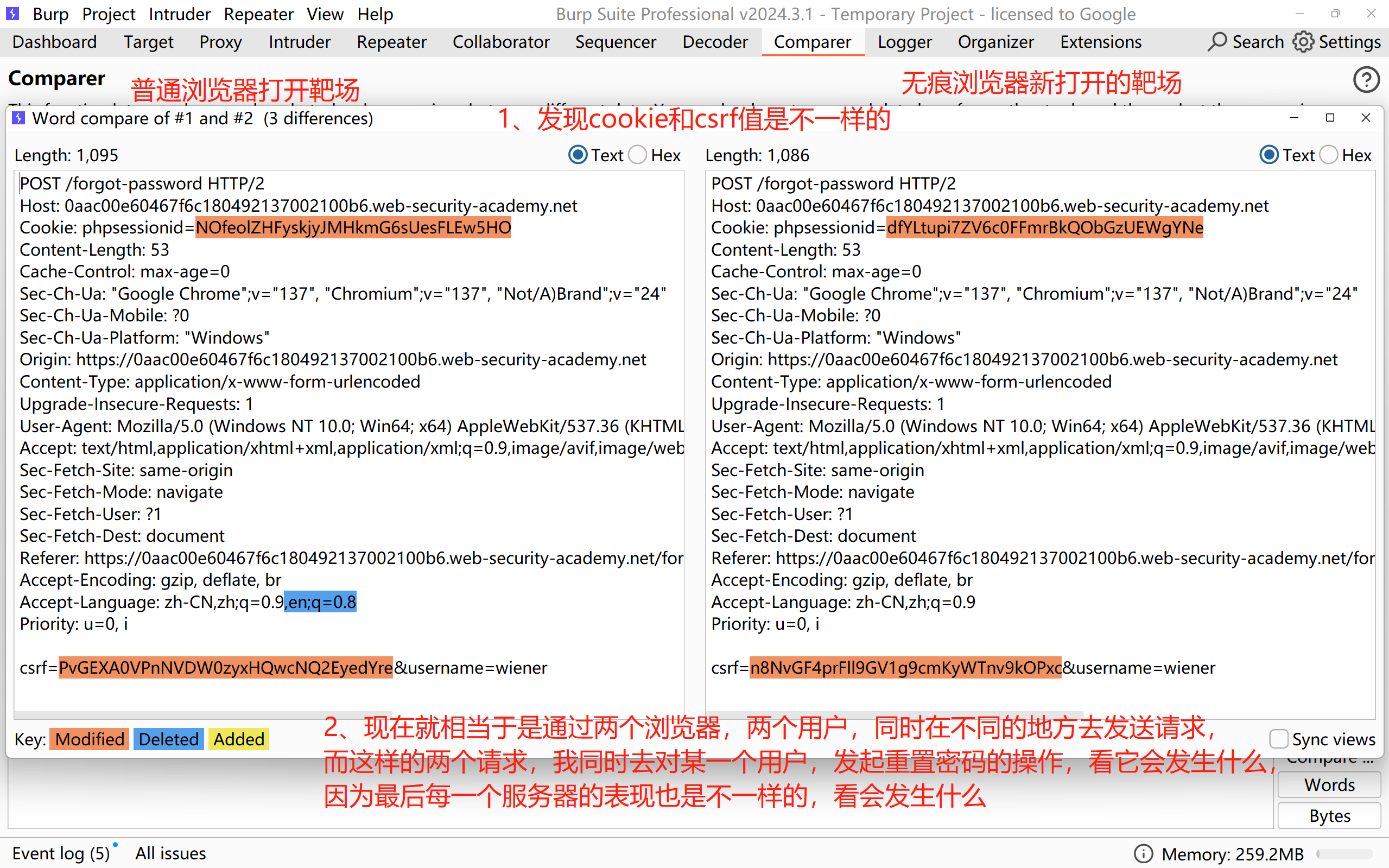1389x868 pixels.
Task: Click the Words compare button
Action: tap(1329, 785)
